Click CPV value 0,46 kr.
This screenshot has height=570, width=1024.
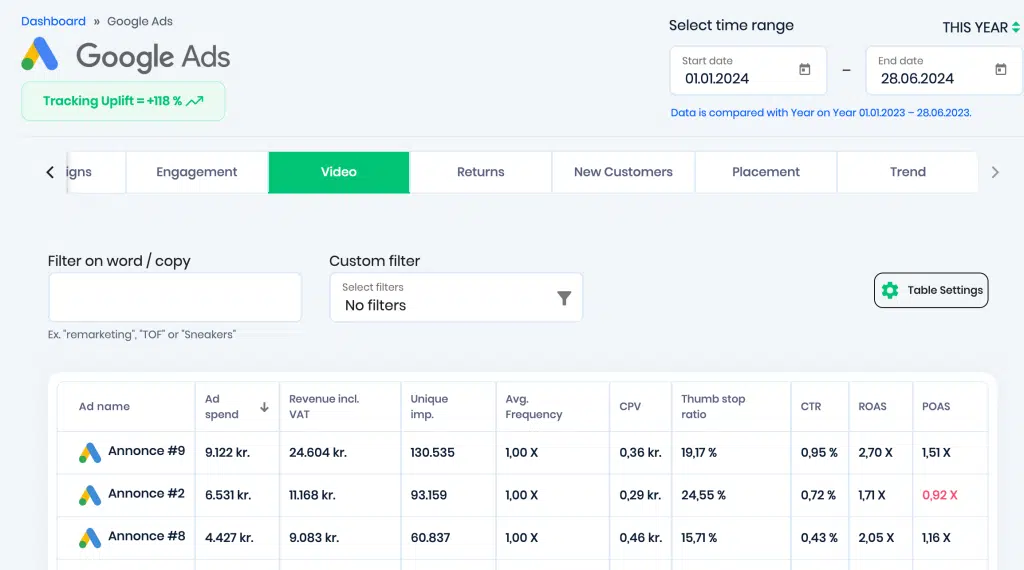[641, 537]
